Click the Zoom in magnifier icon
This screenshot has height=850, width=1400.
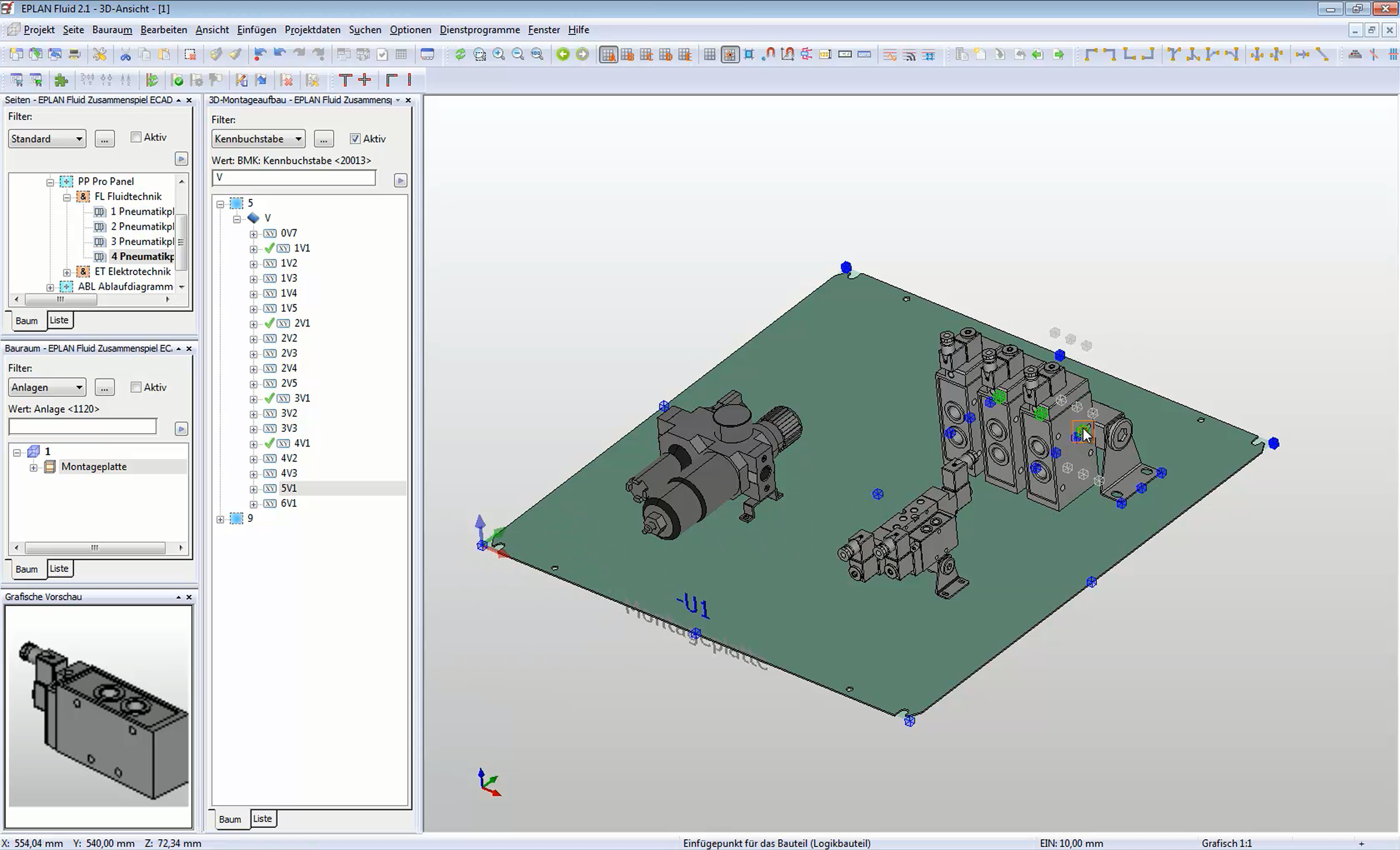click(x=499, y=55)
